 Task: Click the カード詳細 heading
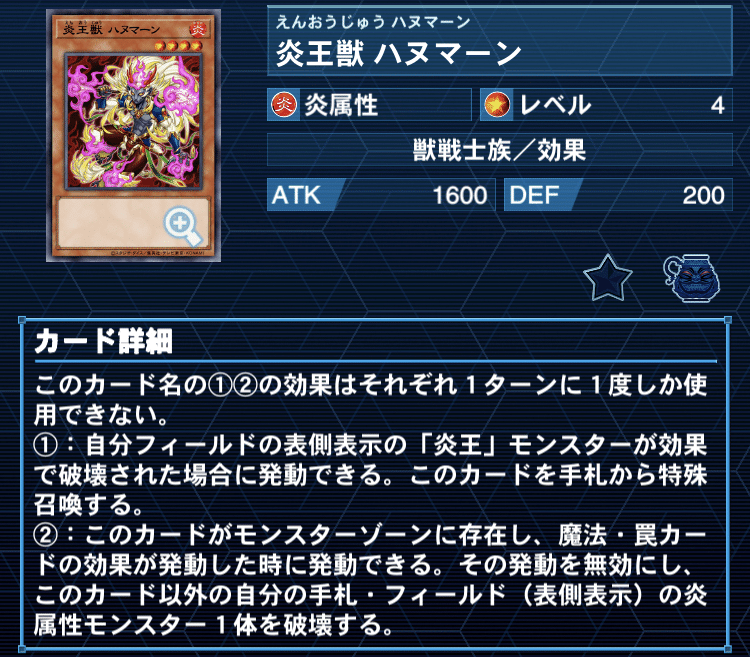[103, 341]
